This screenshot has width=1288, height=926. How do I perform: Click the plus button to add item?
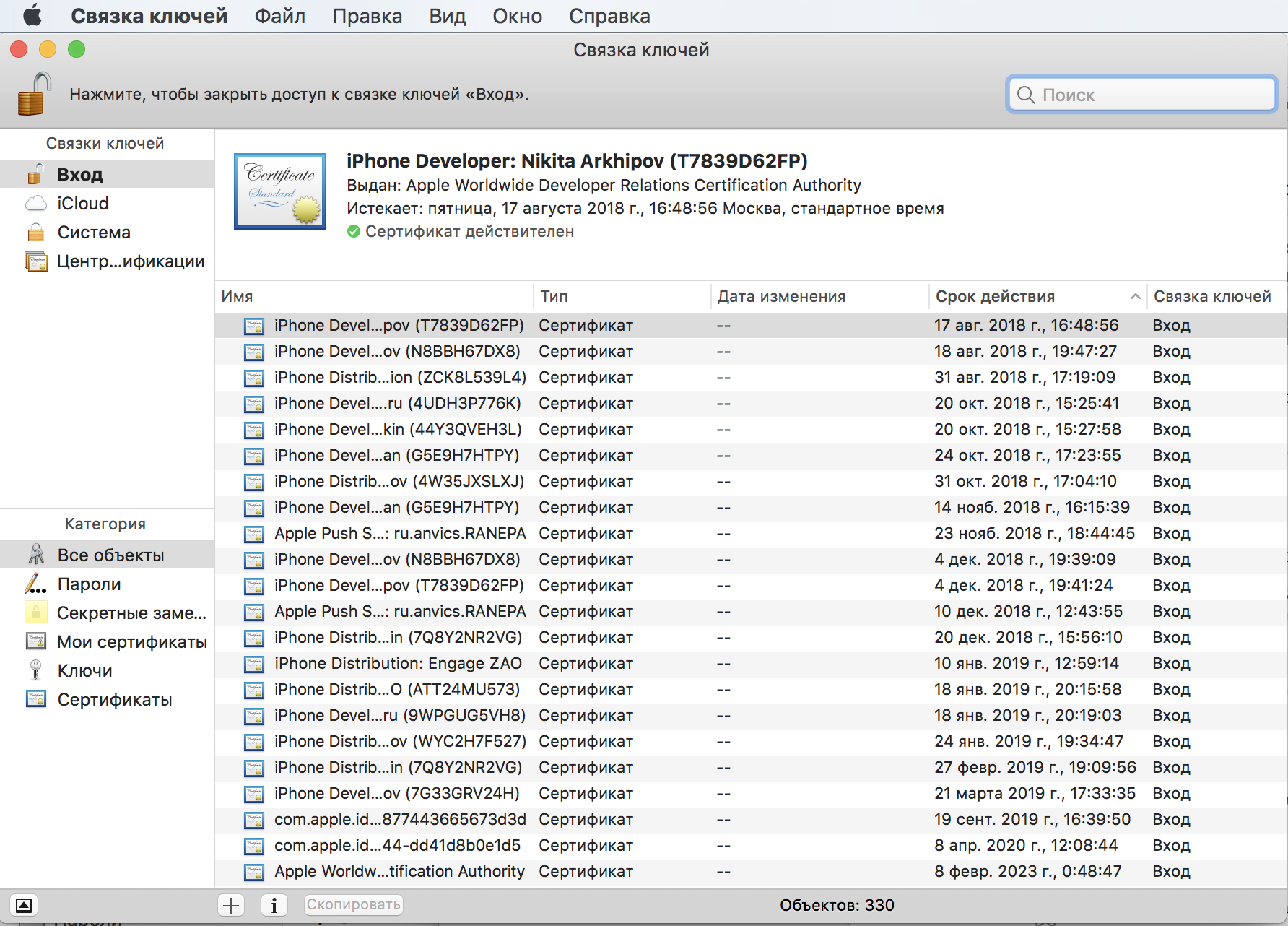click(x=231, y=905)
